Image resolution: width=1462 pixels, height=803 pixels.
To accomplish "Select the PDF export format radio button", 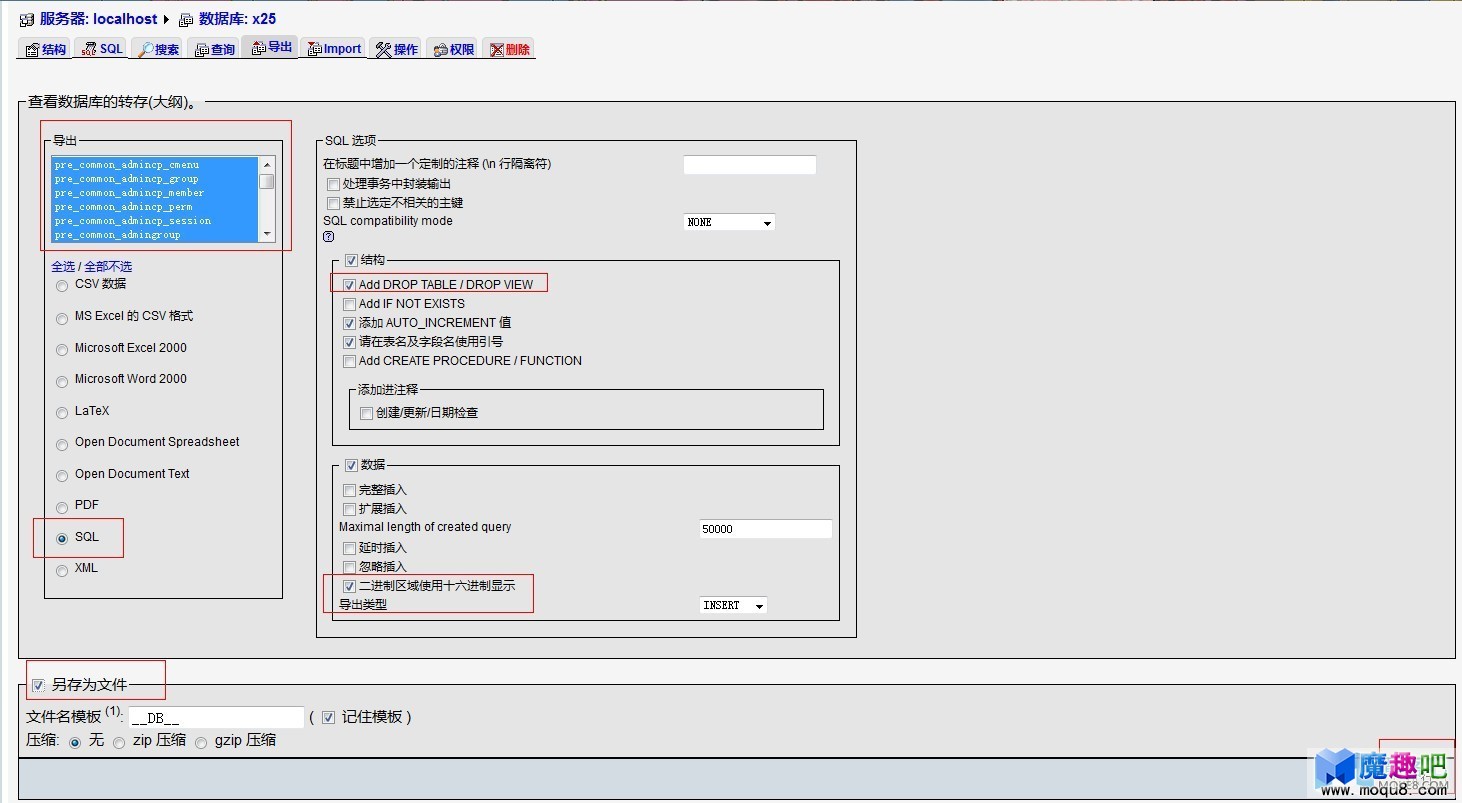I will point(62,507).
